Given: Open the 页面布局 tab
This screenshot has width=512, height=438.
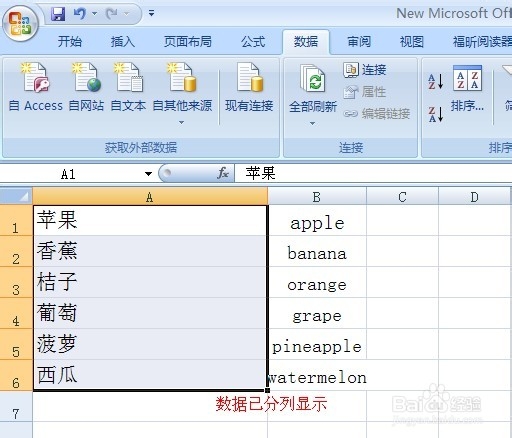Looking at the screenshot, I should 188,42.
